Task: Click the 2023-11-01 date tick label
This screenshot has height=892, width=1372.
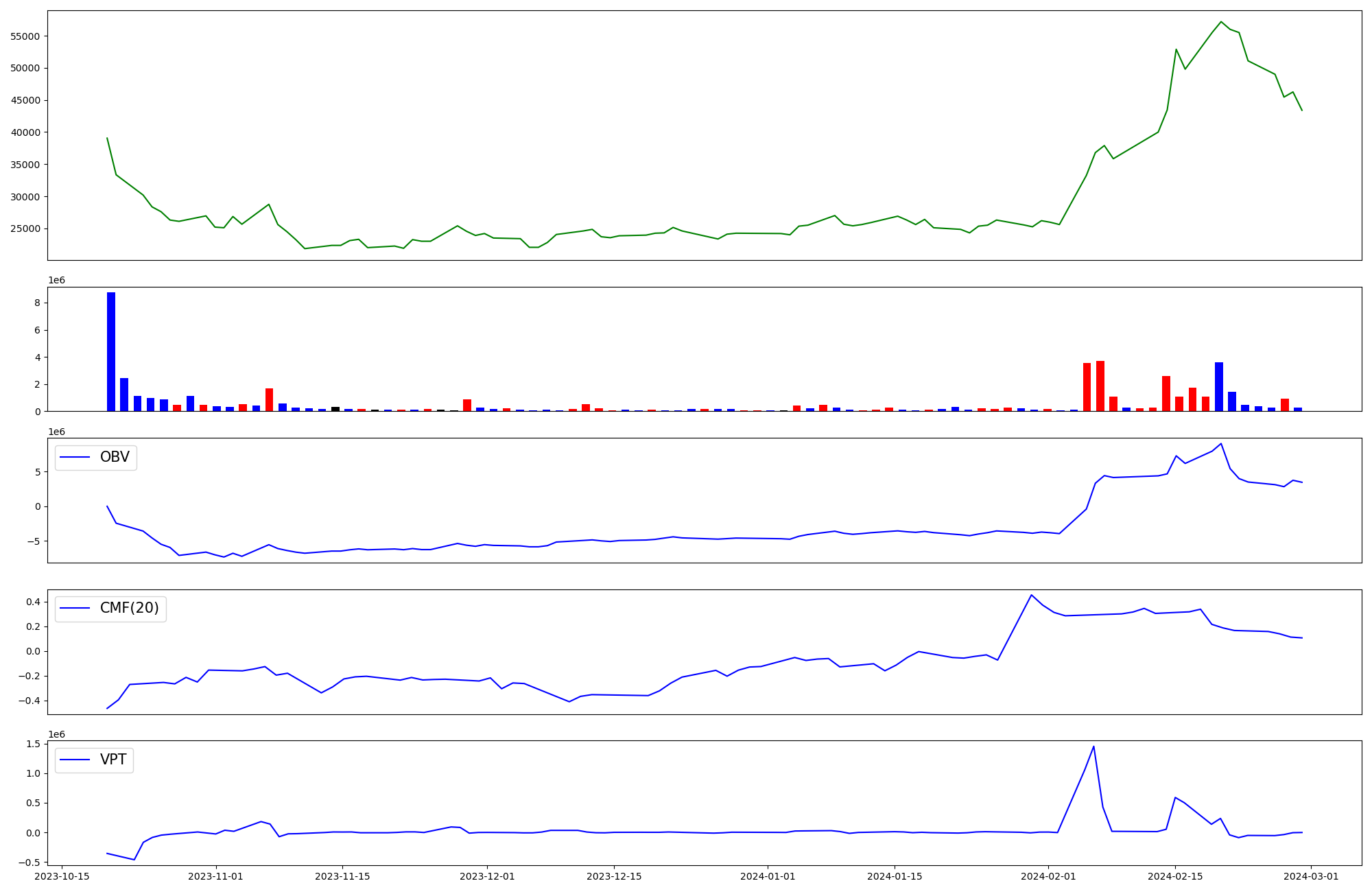Action: click(215, 876)
